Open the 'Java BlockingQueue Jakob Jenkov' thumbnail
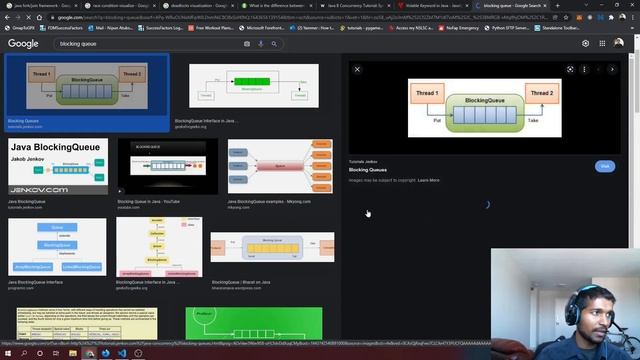The height and width of the screenshot is (360, 640). click(x=58, y=166)
